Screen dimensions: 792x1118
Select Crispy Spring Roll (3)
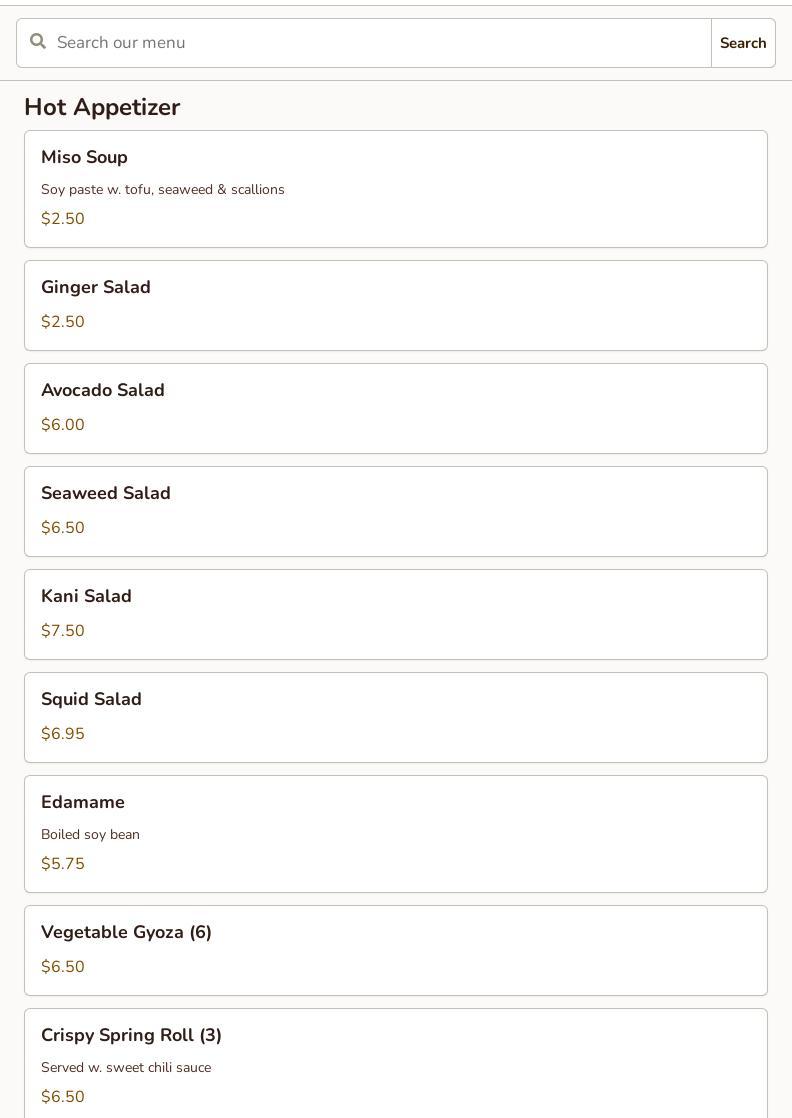[395, 1062]
